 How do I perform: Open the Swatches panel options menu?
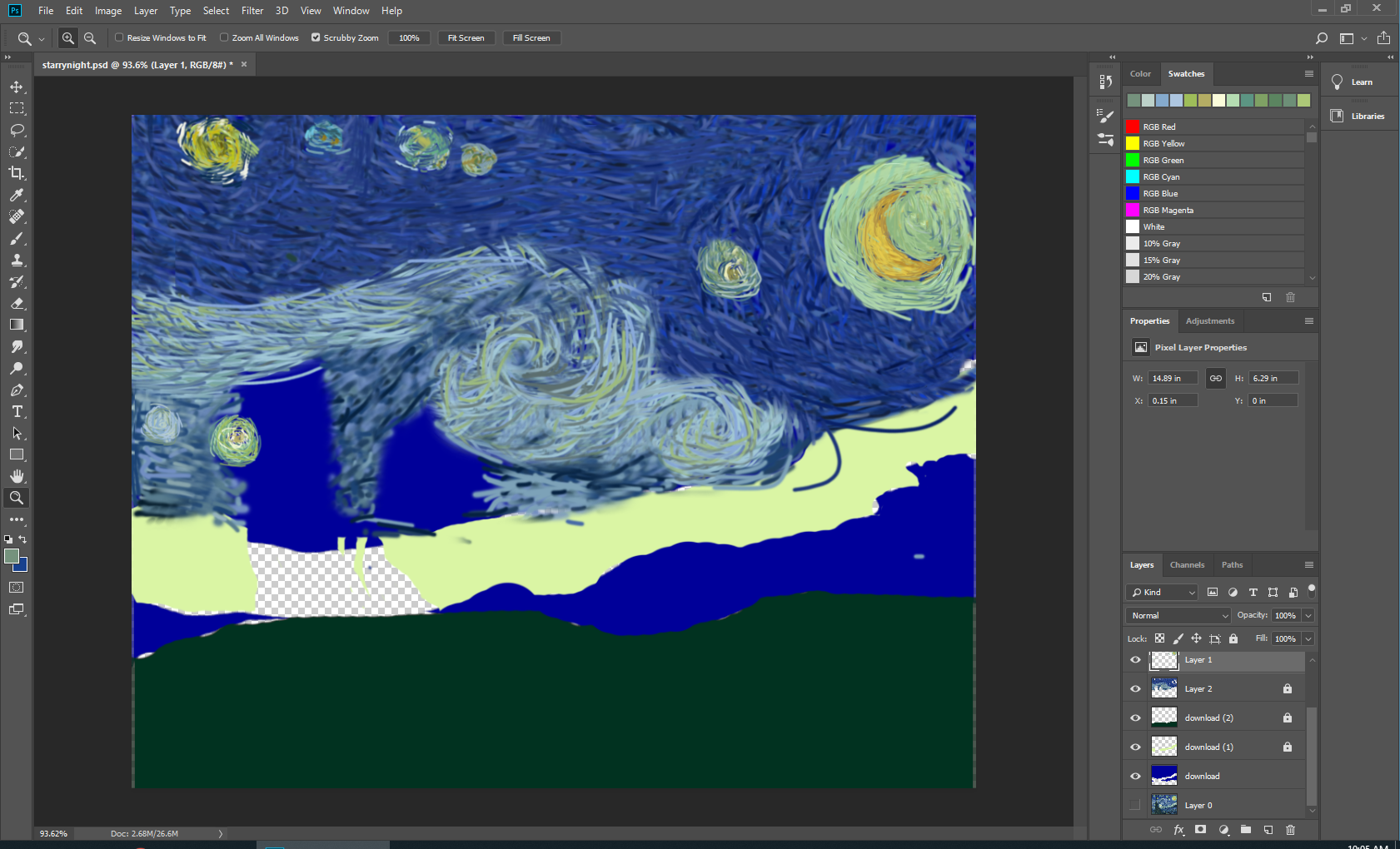(x=1308, y=74)
